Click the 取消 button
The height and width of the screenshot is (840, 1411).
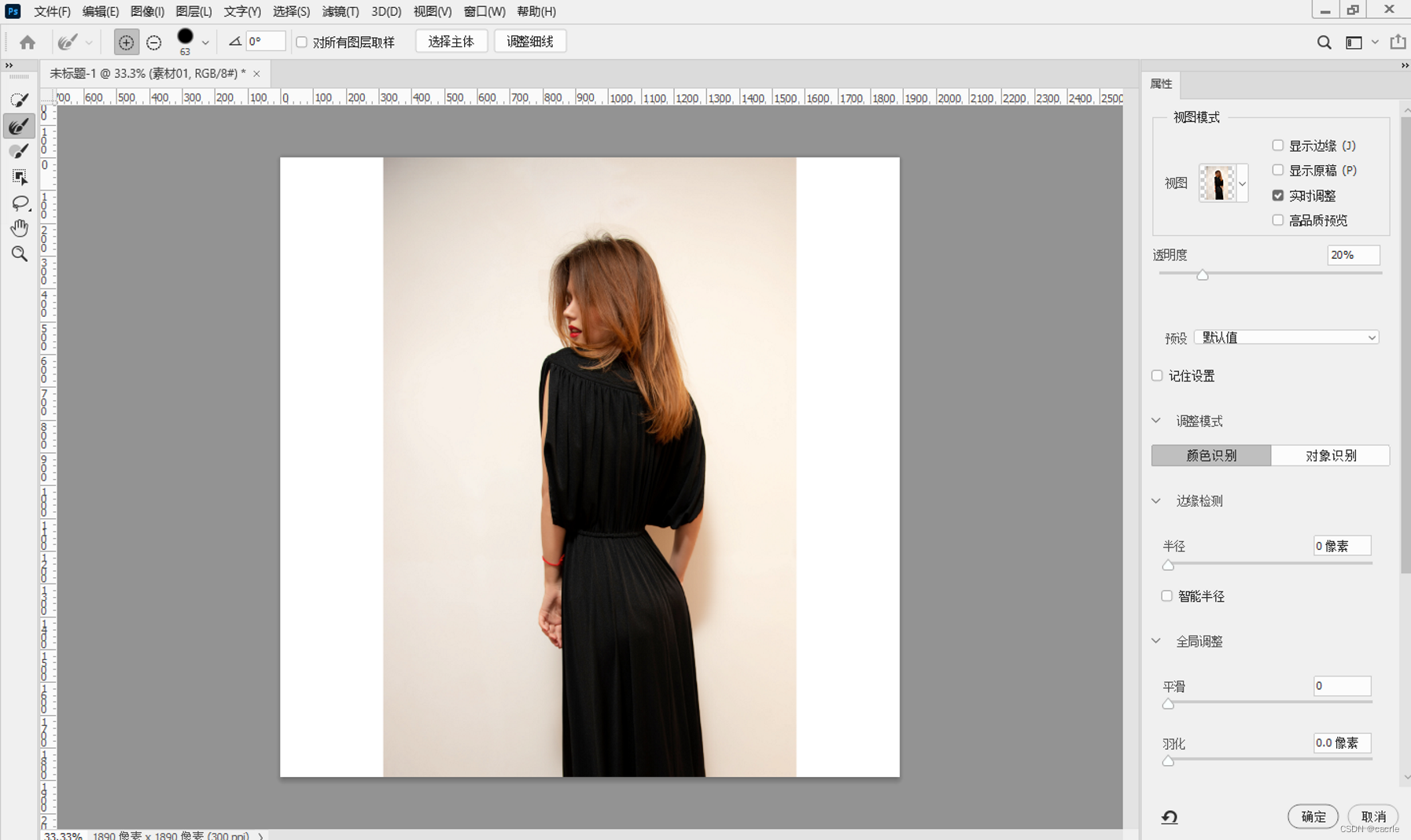[1373, 816]
